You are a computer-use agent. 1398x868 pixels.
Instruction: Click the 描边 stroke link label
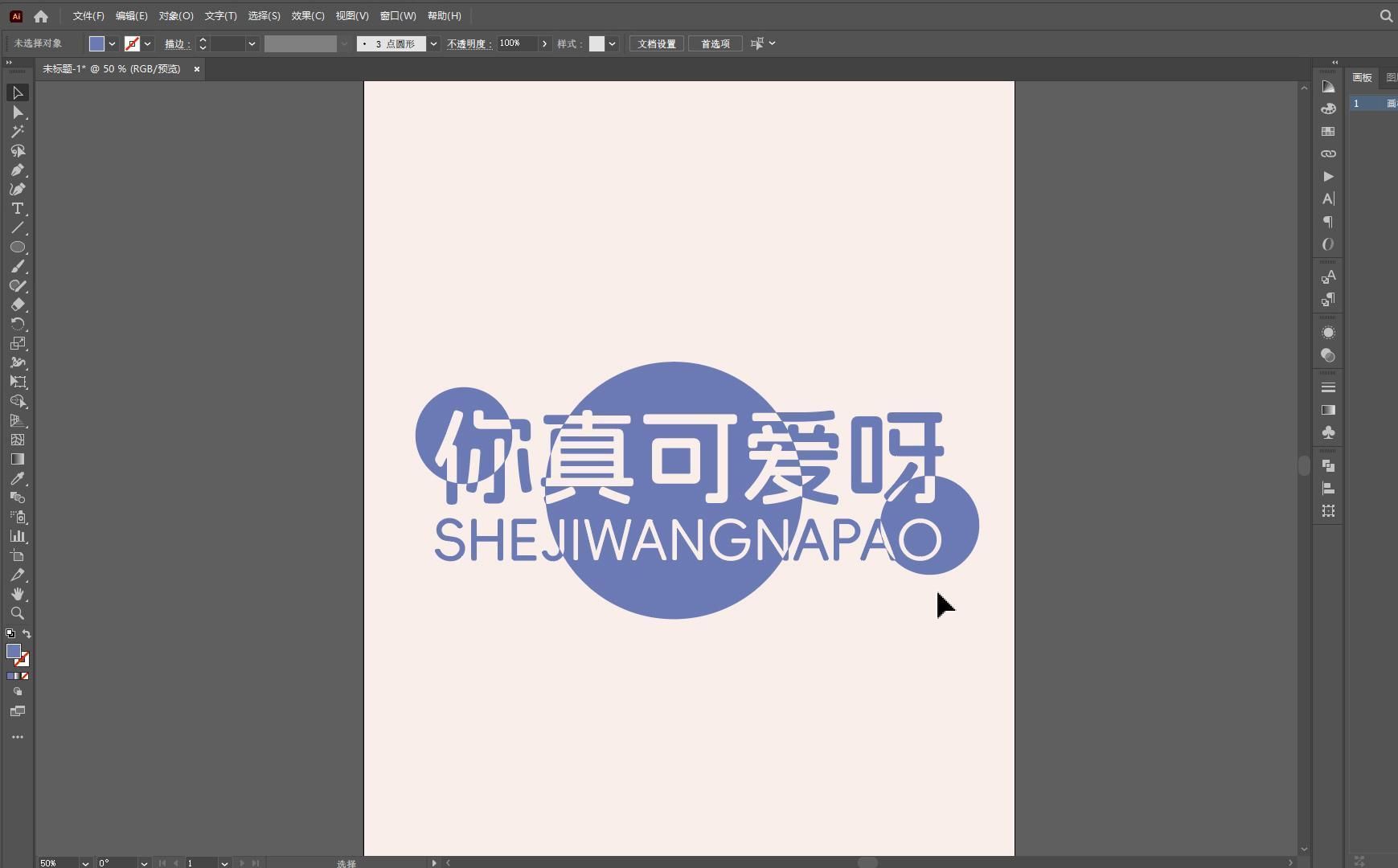click(177, 44)
